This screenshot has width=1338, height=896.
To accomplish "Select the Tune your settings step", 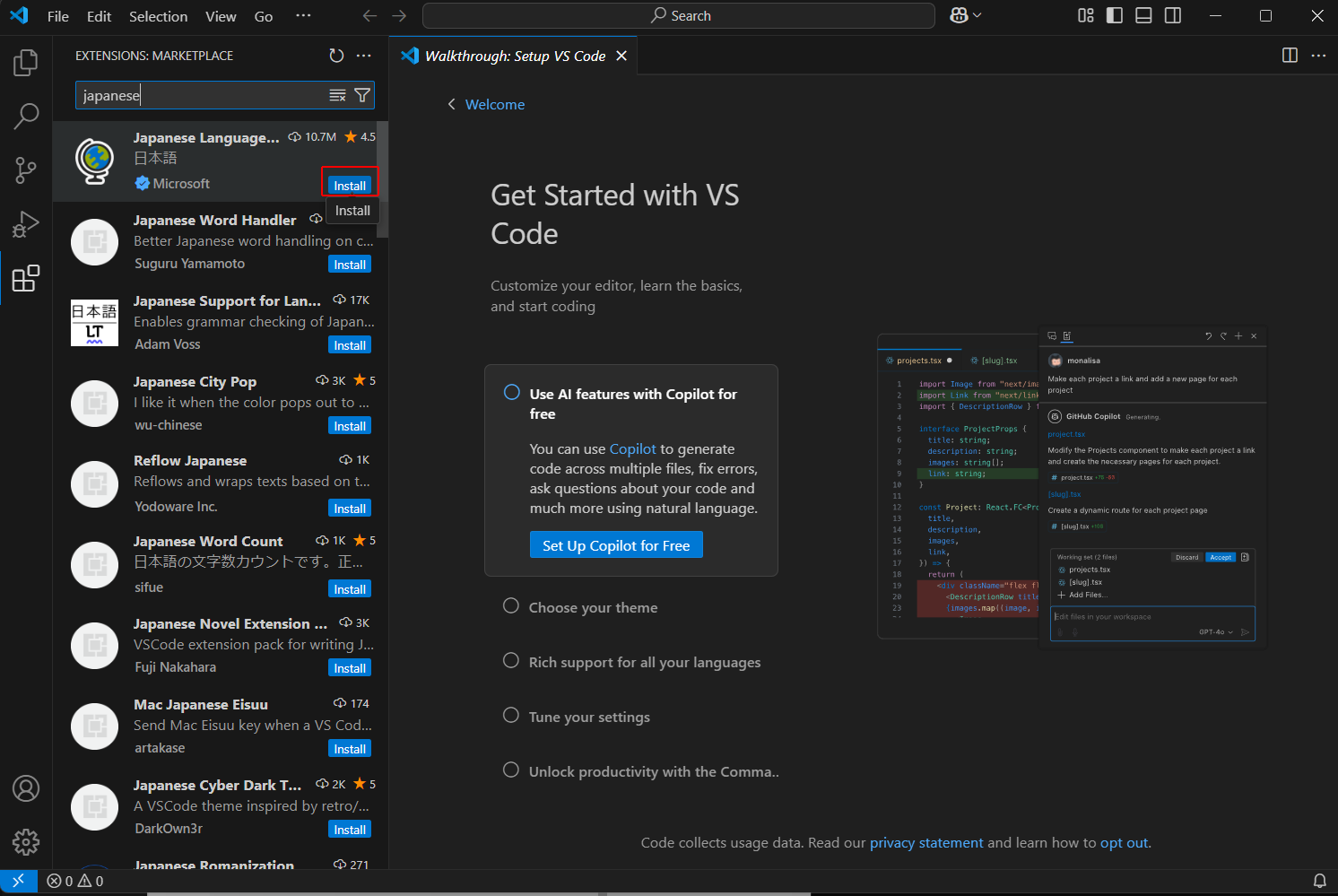I will coord(589,717).
